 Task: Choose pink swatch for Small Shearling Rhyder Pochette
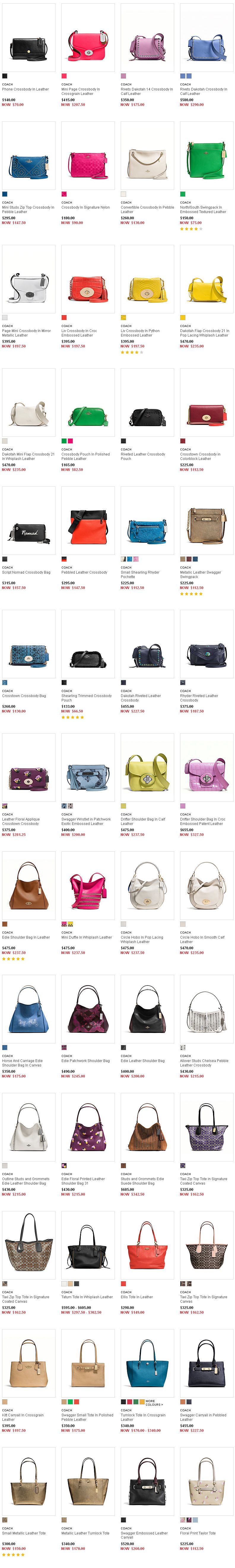(x=136, y=559)
